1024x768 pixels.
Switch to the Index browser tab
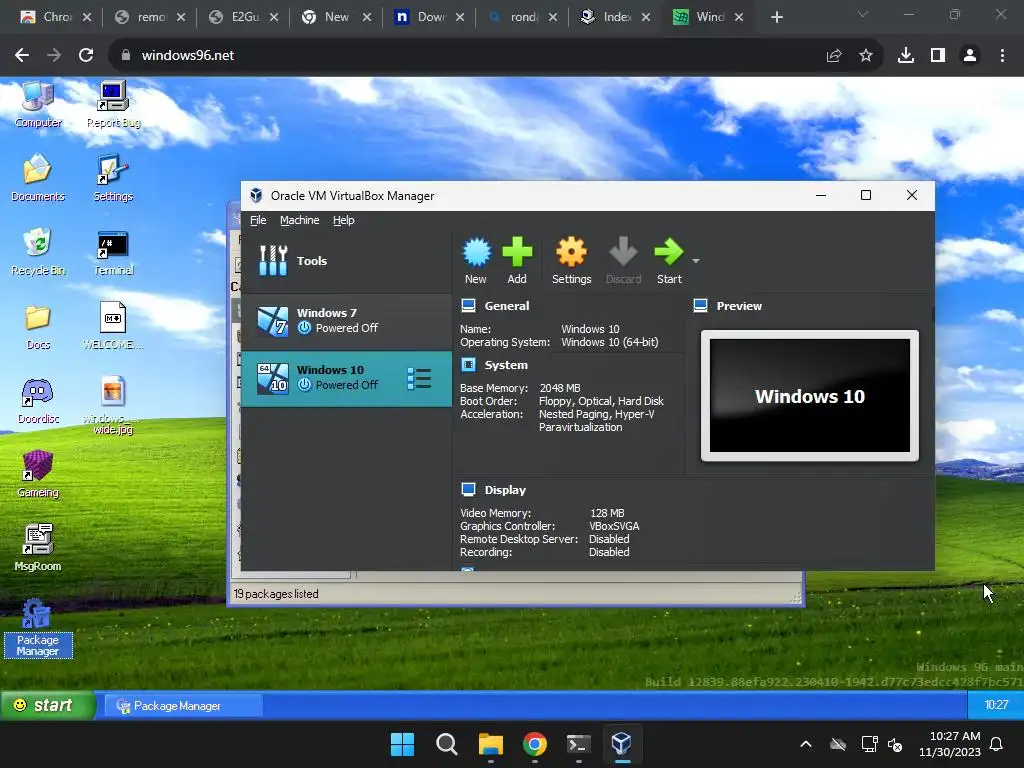615,17
